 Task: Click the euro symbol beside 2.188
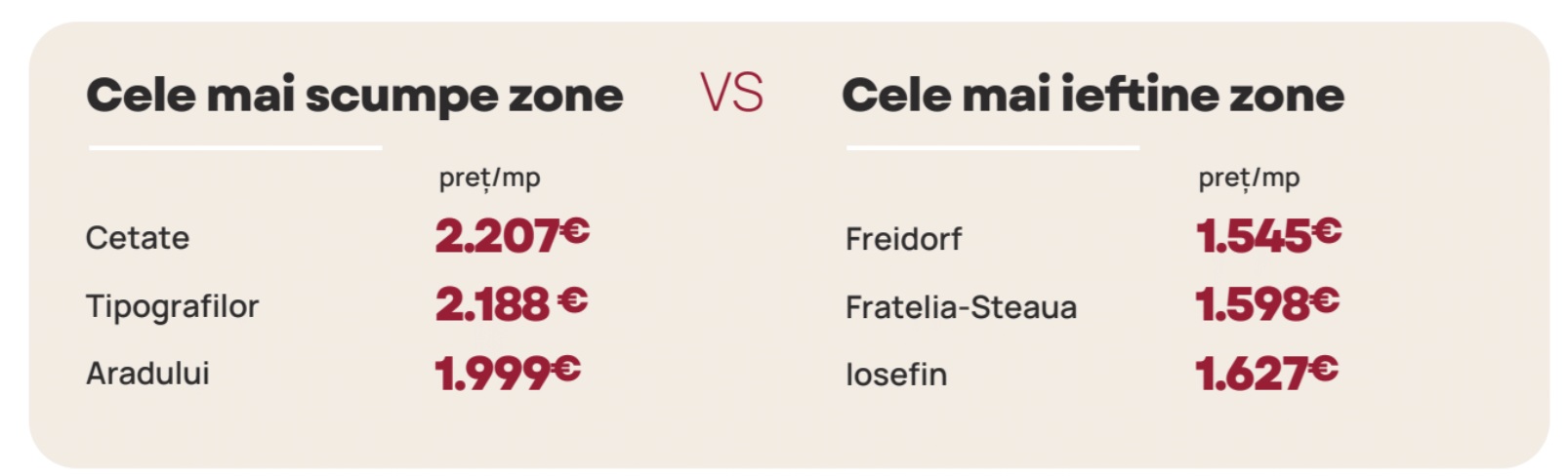click(572, 300)
